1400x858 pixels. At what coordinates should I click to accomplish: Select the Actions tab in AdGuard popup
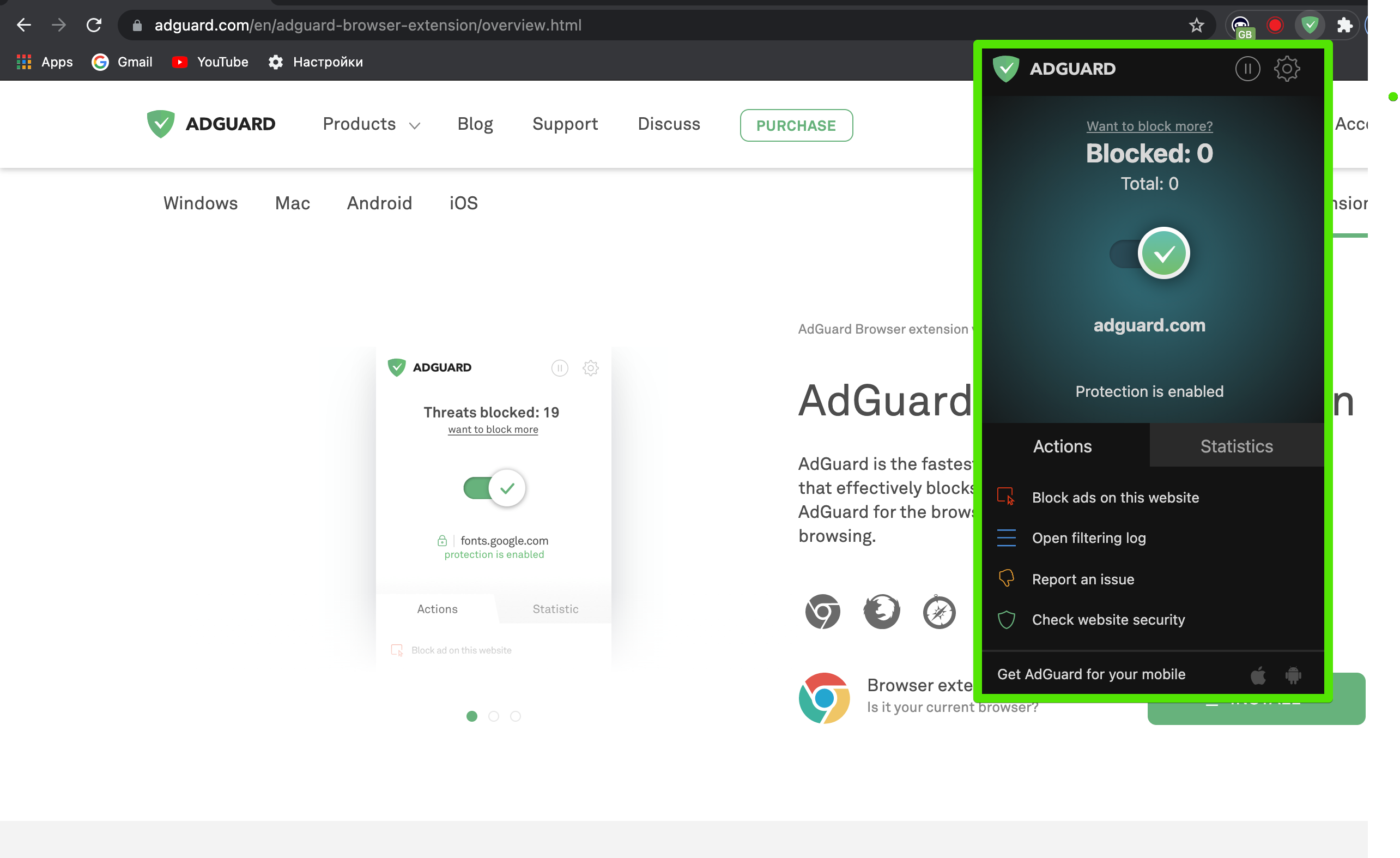click(x=1062, y=445)
